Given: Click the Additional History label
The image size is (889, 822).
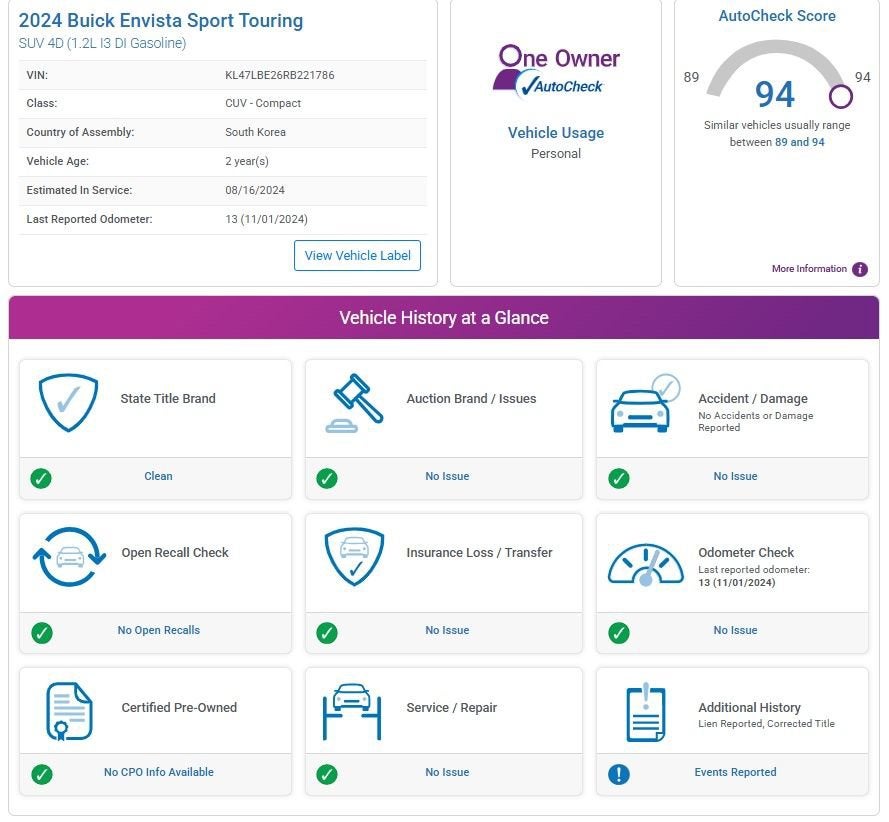Looking at the screenshot, I should 750,707.
